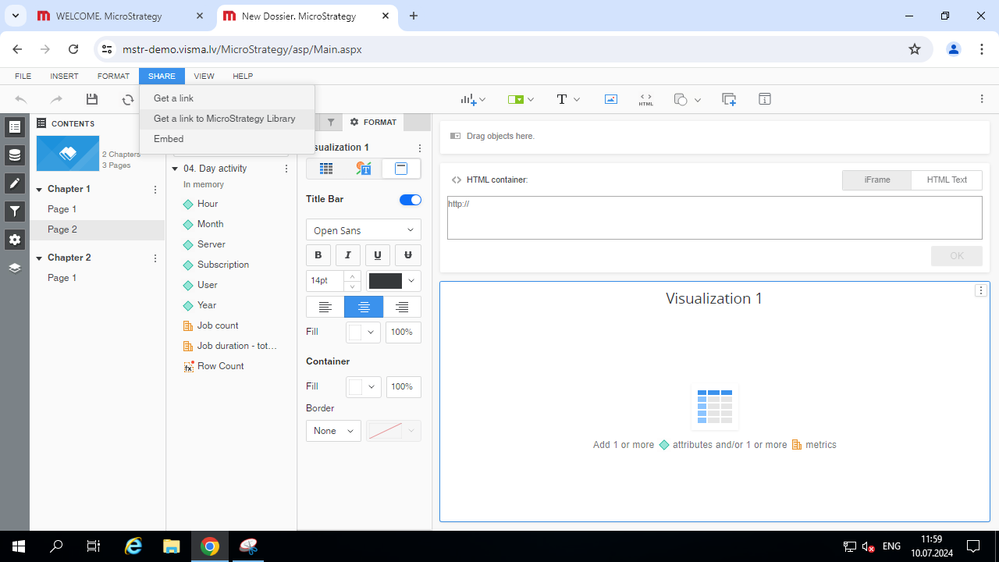Screen dimensions: 999x562
Task: Toggle italic on title text
Action: tap(348, 255)
